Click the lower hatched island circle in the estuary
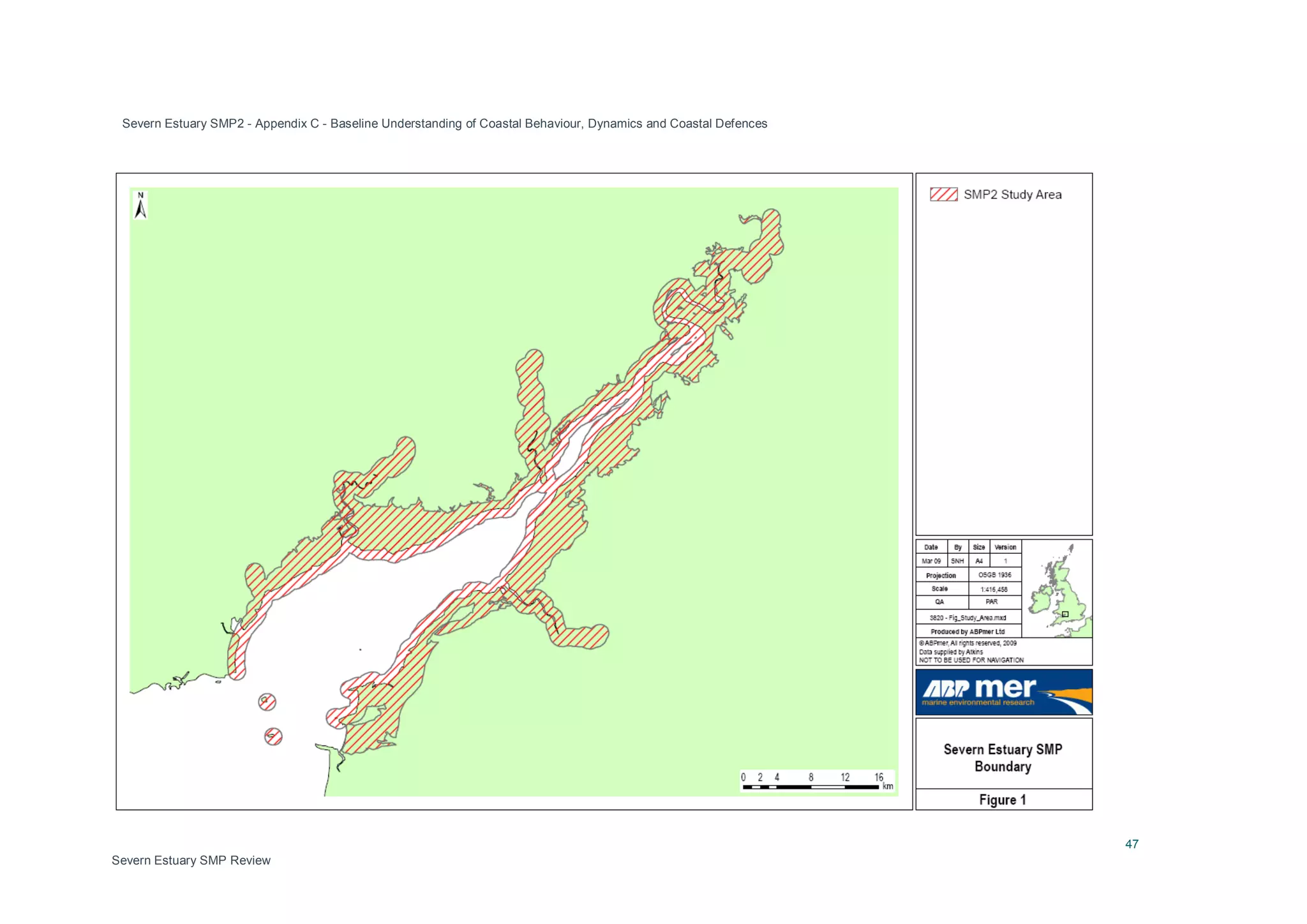This screenshot has height=924, width=1307. pos(273,736)
